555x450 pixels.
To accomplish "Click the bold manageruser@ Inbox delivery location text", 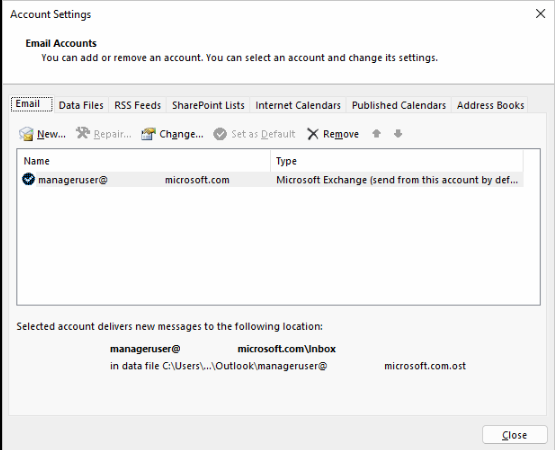I will click(x=223, y=349).
